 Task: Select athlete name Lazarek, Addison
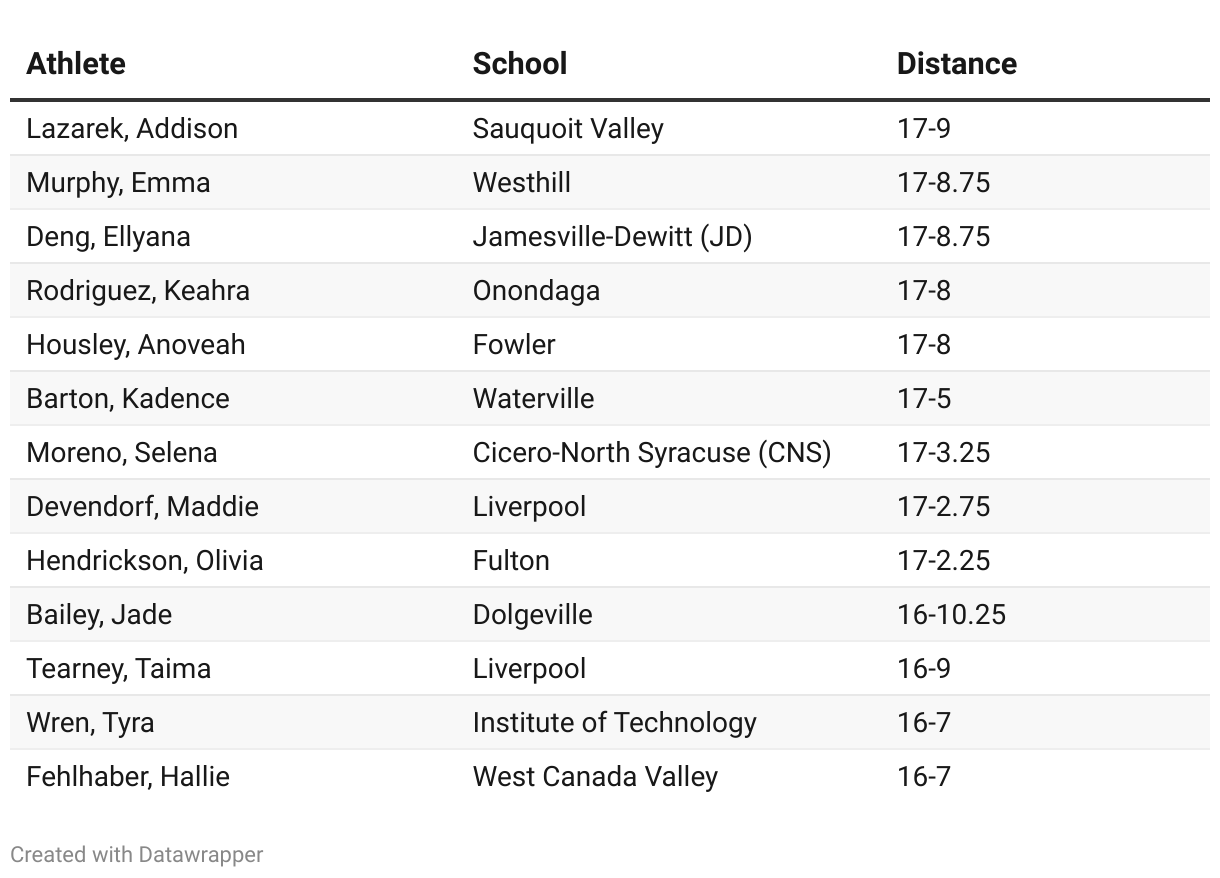tap(132, 129)
